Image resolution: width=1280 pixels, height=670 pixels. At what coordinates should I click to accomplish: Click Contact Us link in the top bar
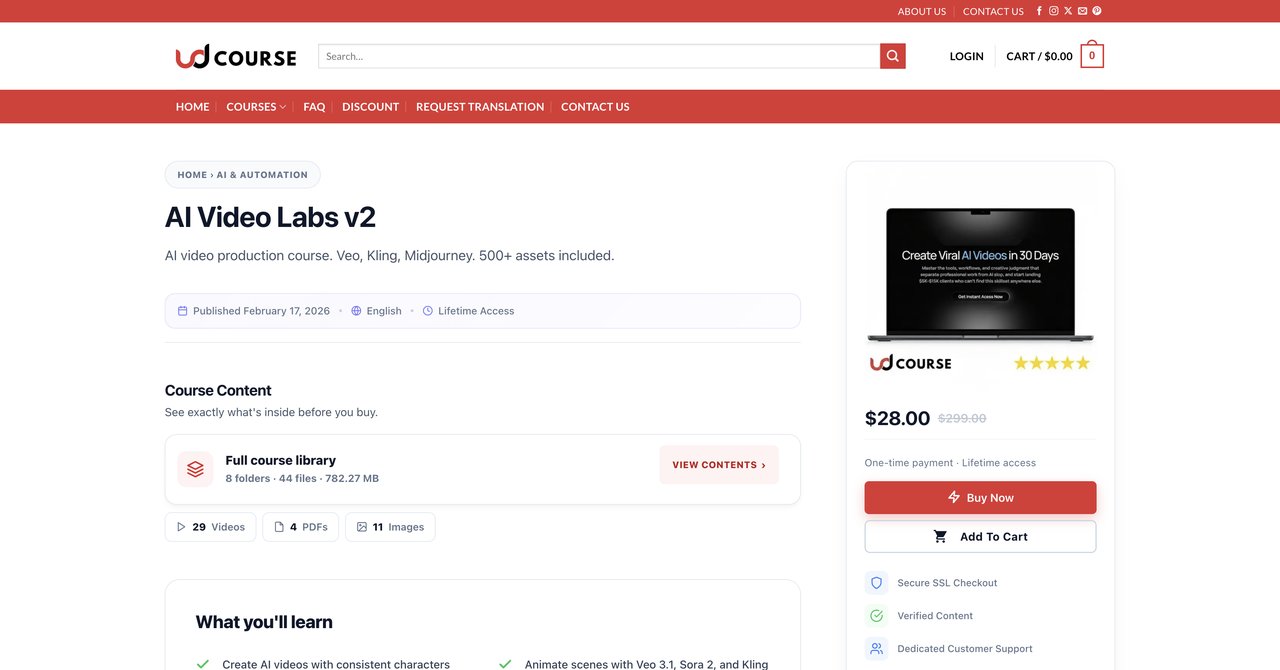[x=993, y=12]
